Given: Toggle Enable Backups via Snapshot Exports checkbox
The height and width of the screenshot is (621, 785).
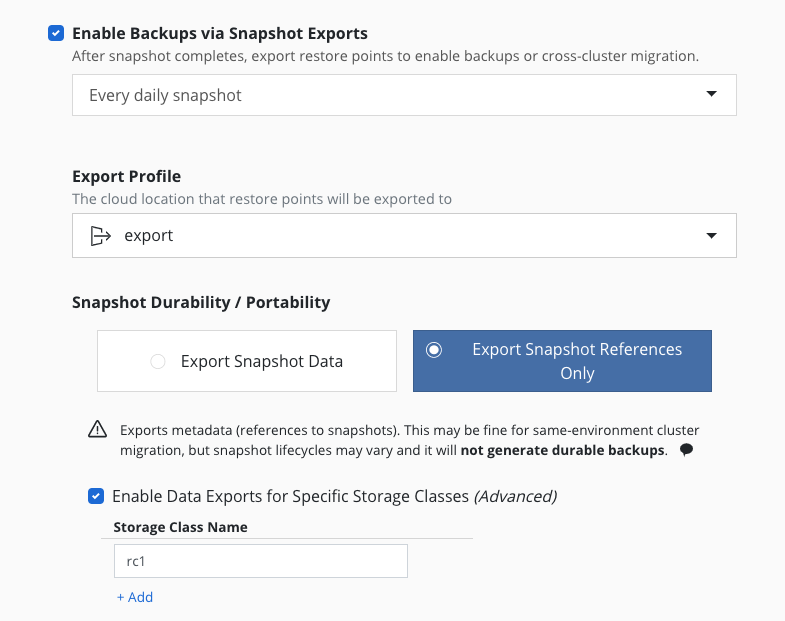Looking at the screenshot, I should pos(56,33).
